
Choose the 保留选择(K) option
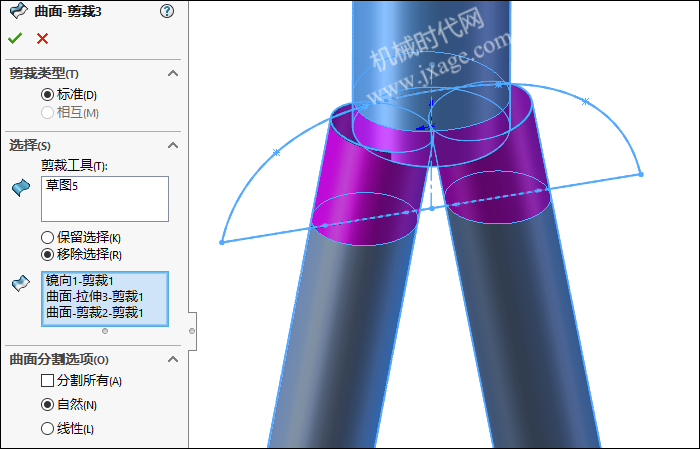[x=47, y=237]
